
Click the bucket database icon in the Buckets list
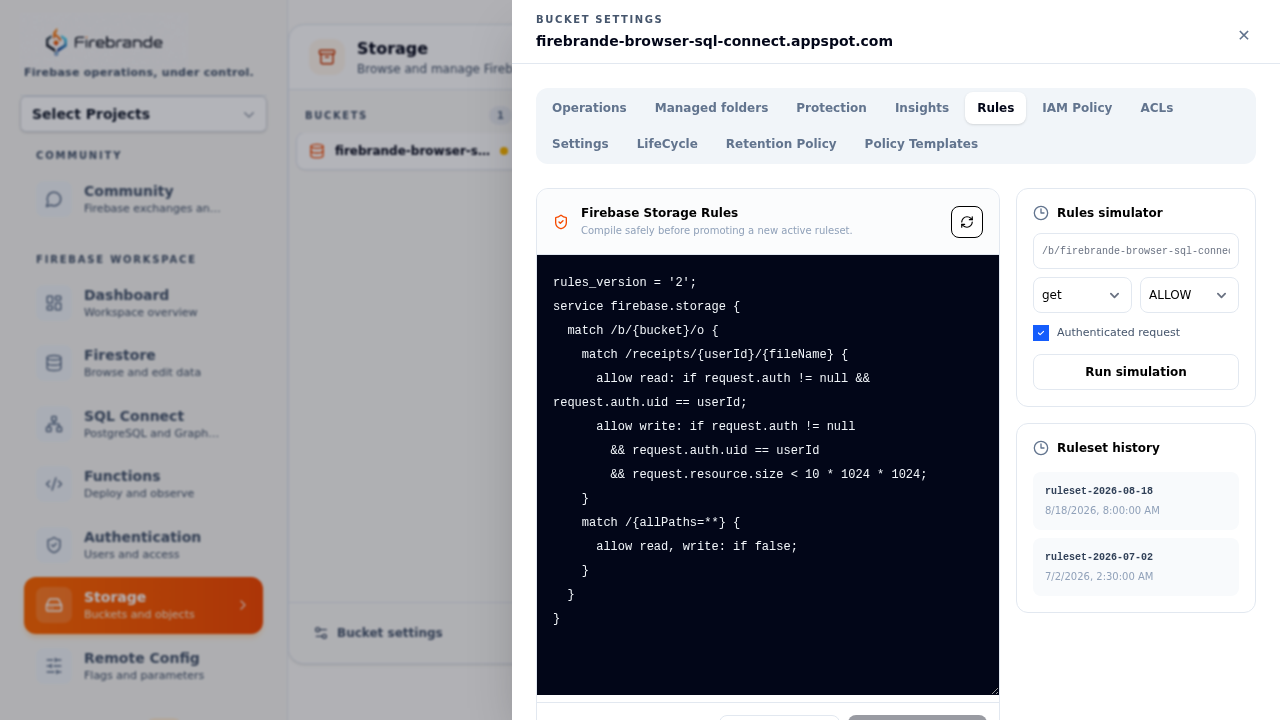(317, 151)
